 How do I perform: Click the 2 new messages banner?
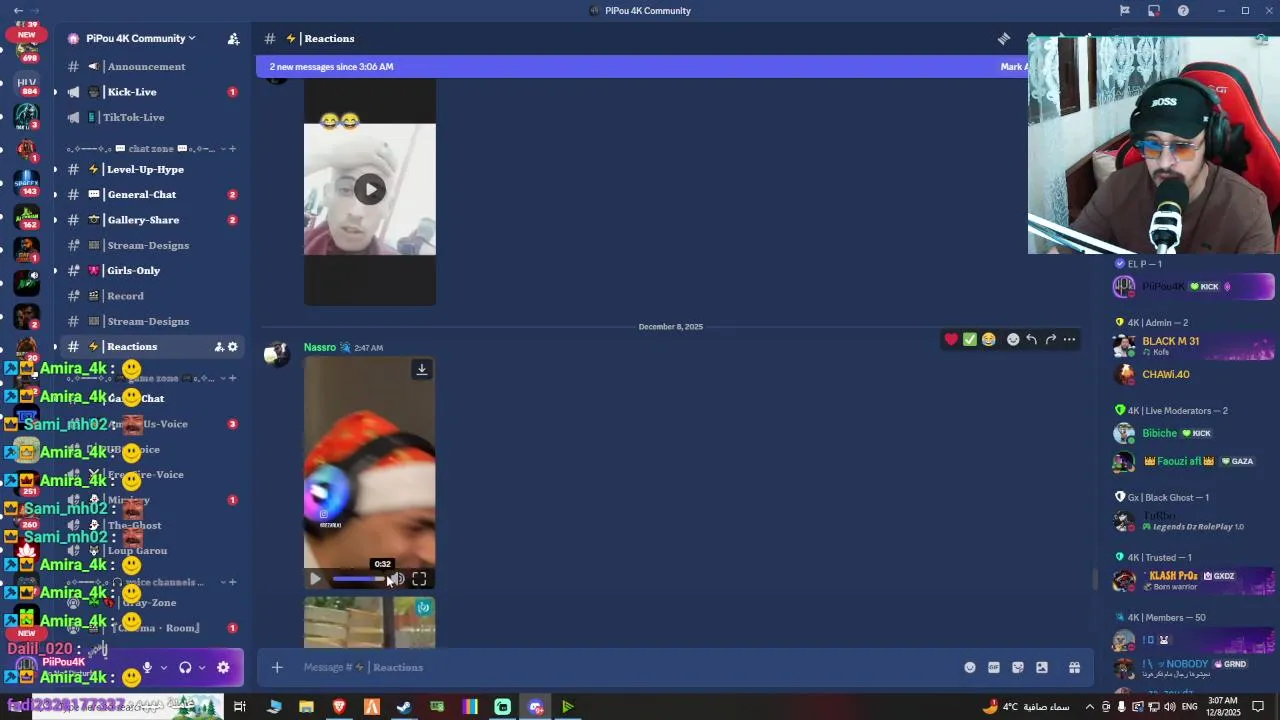[x=640, y=67]
